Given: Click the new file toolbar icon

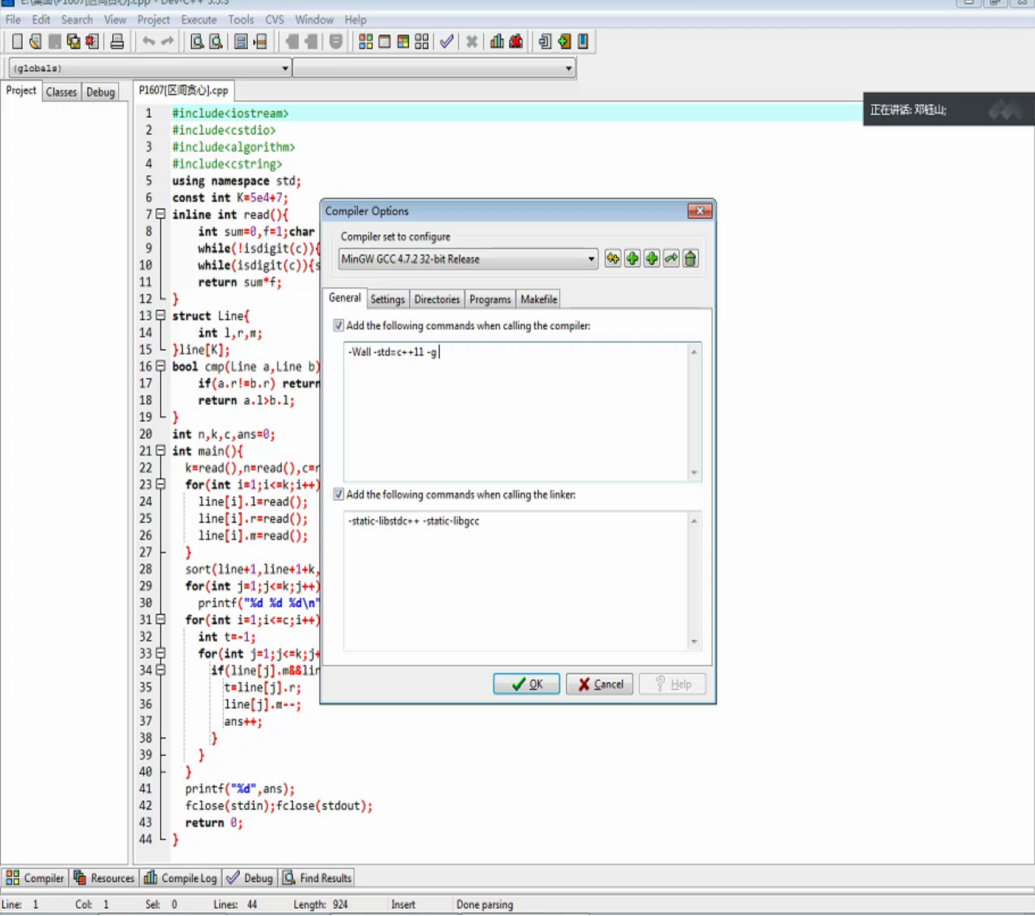Looking at the screenshot, I should (x=17, y=41).
